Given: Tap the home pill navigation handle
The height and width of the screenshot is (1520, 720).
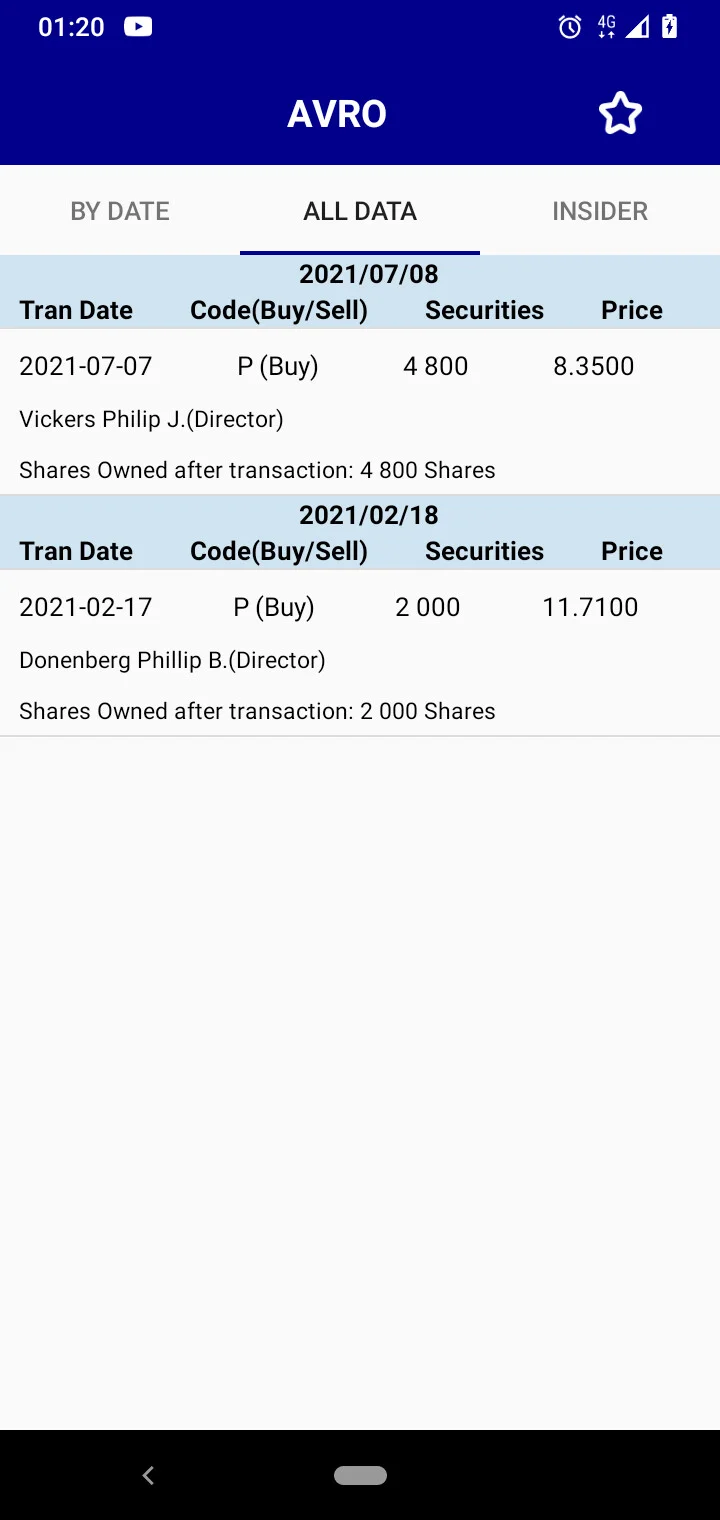Looking at the screenshot, I should point(360,1475).
